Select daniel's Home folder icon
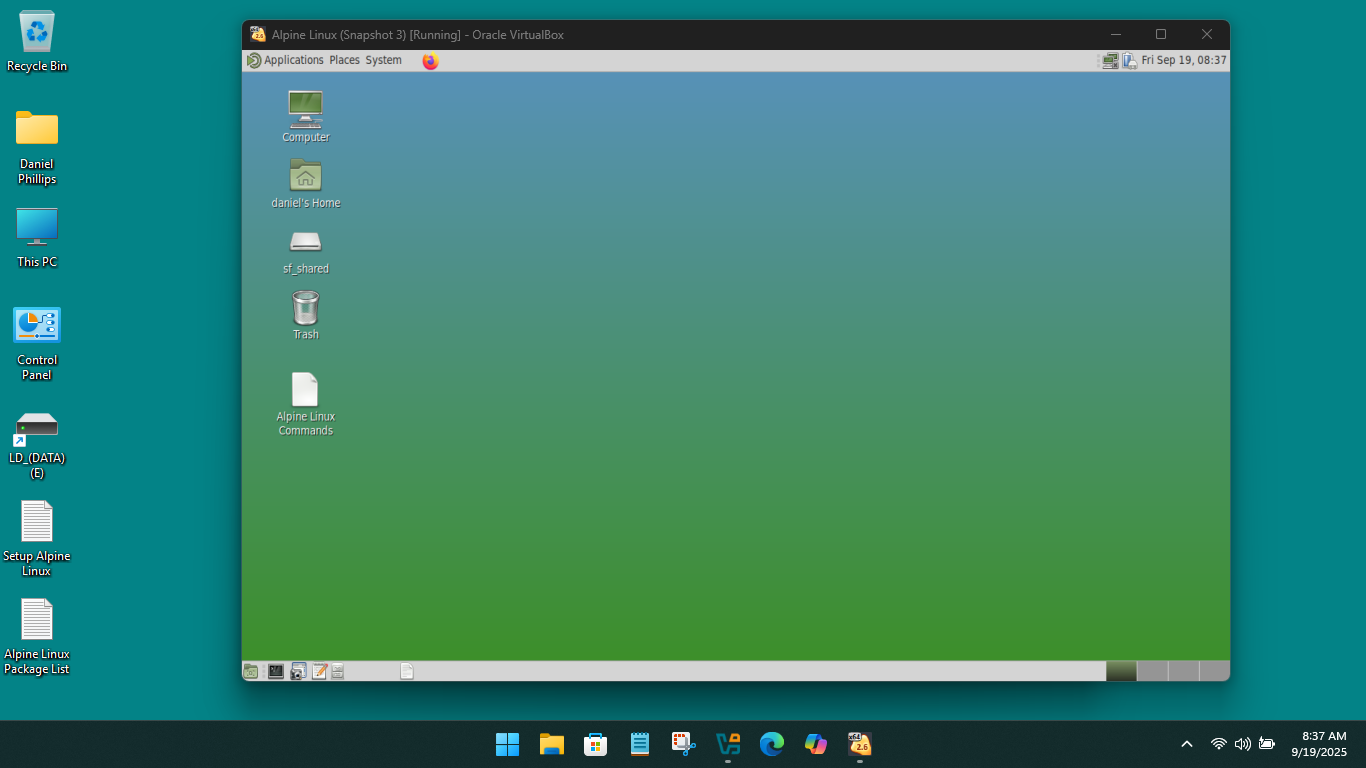Screen dimensions: 1366x768 click(x=305, y=175)
